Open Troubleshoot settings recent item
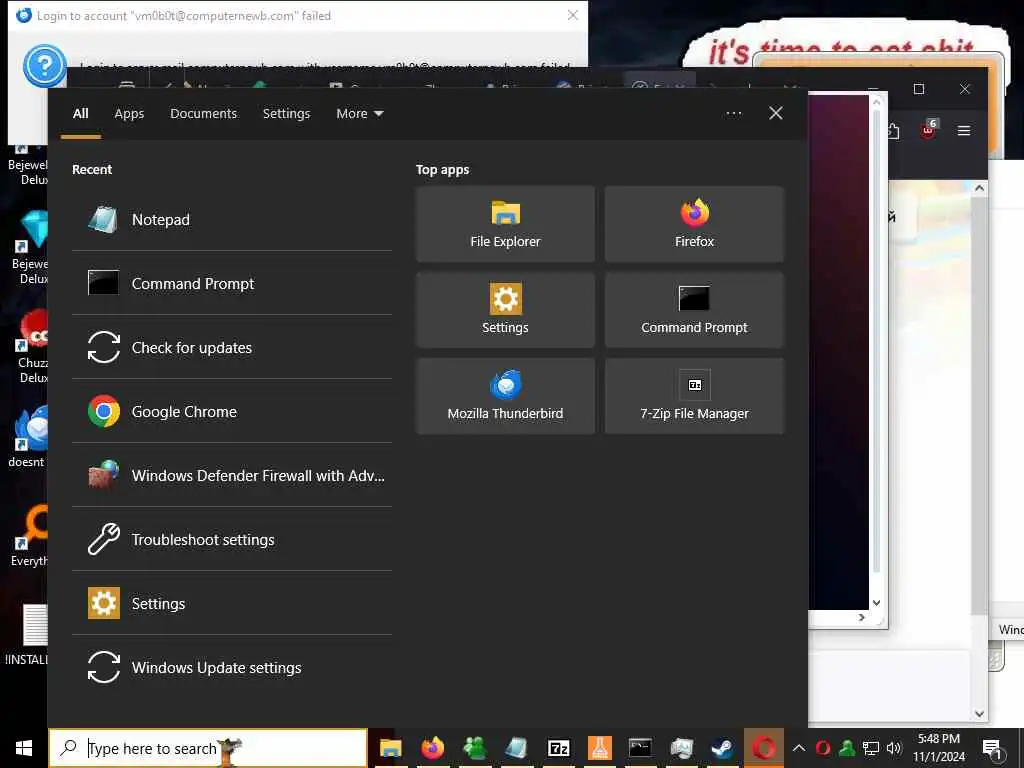1024x768 pixels. [232, 539]
